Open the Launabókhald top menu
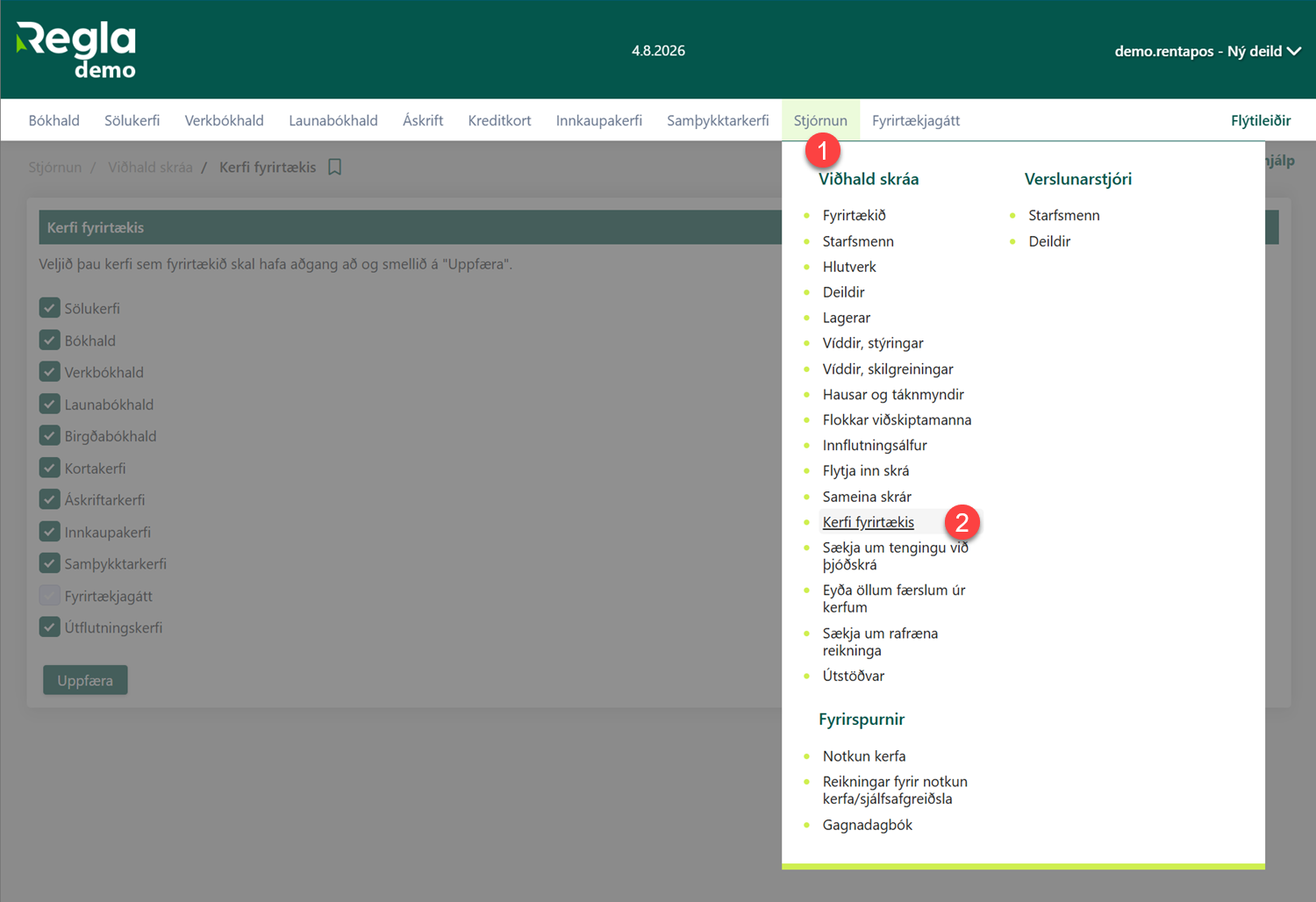 click(333, 120)
